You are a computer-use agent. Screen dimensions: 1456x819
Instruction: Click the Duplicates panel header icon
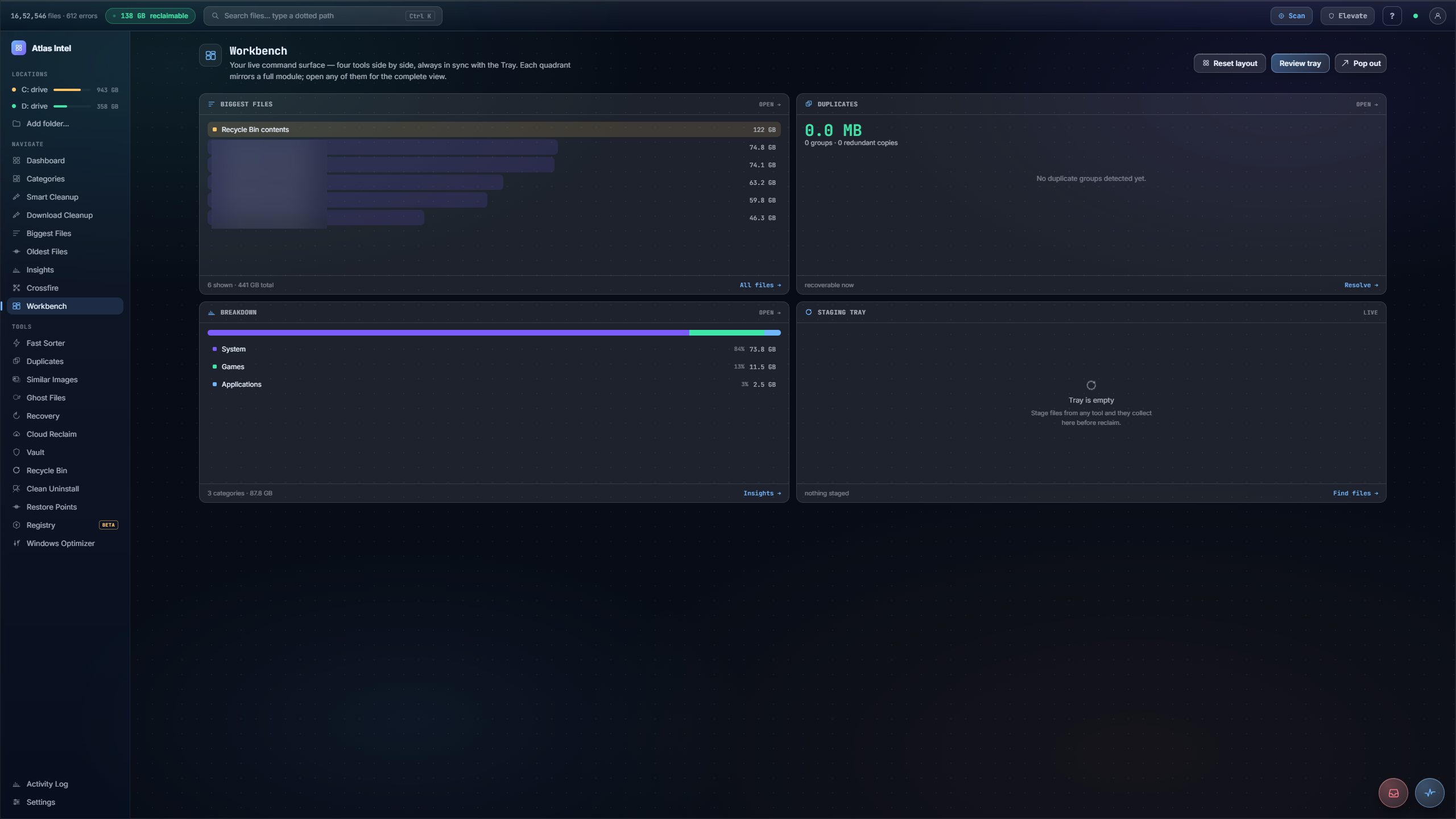pyautogui.click(x=809, y=104)
